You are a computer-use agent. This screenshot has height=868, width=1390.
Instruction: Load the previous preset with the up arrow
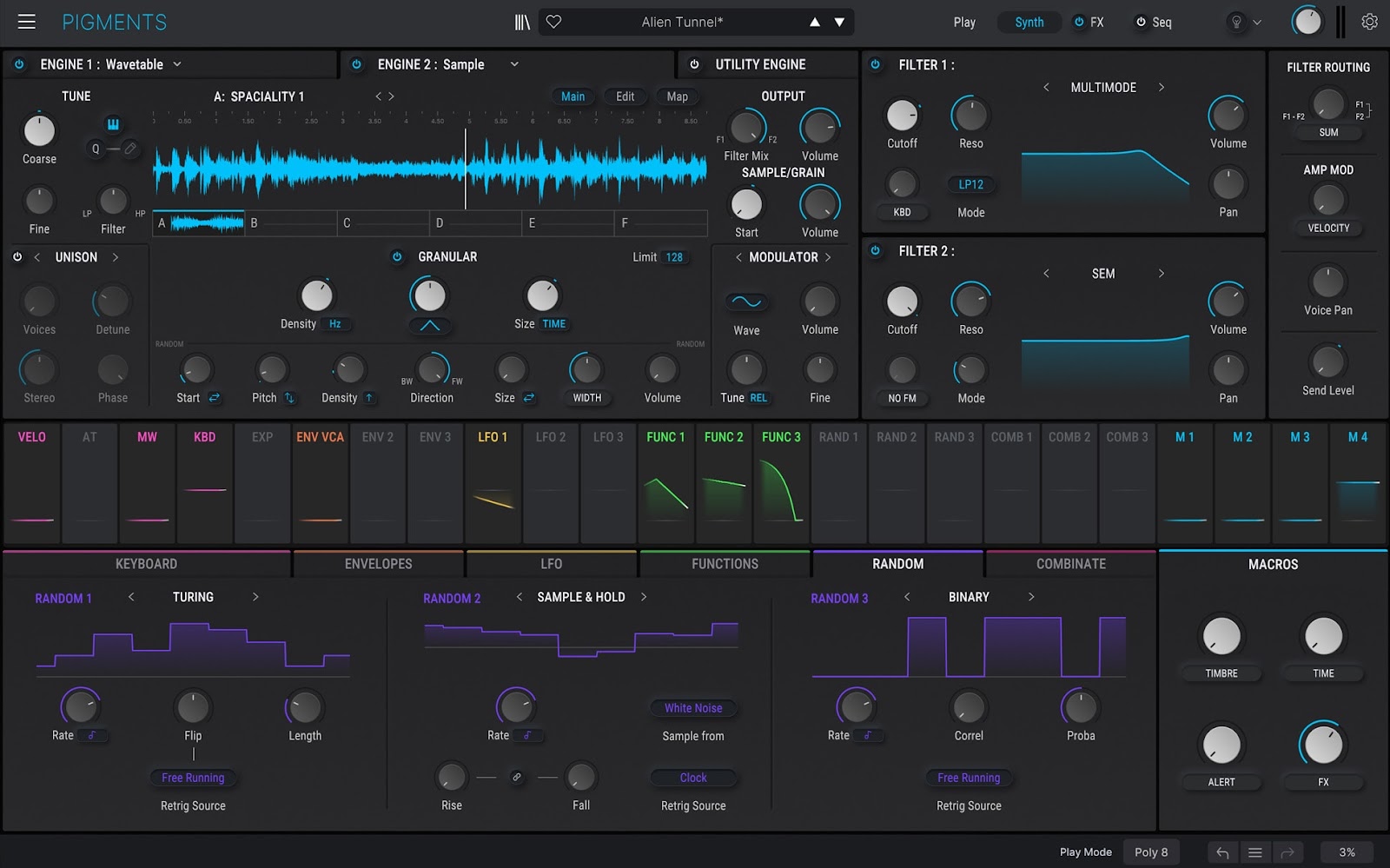point(815,23)
